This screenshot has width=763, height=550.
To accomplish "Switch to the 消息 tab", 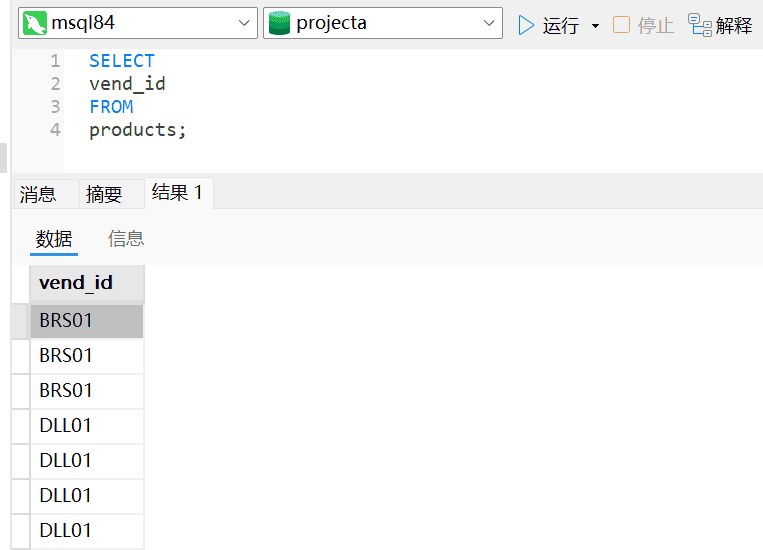I will 38,194.
